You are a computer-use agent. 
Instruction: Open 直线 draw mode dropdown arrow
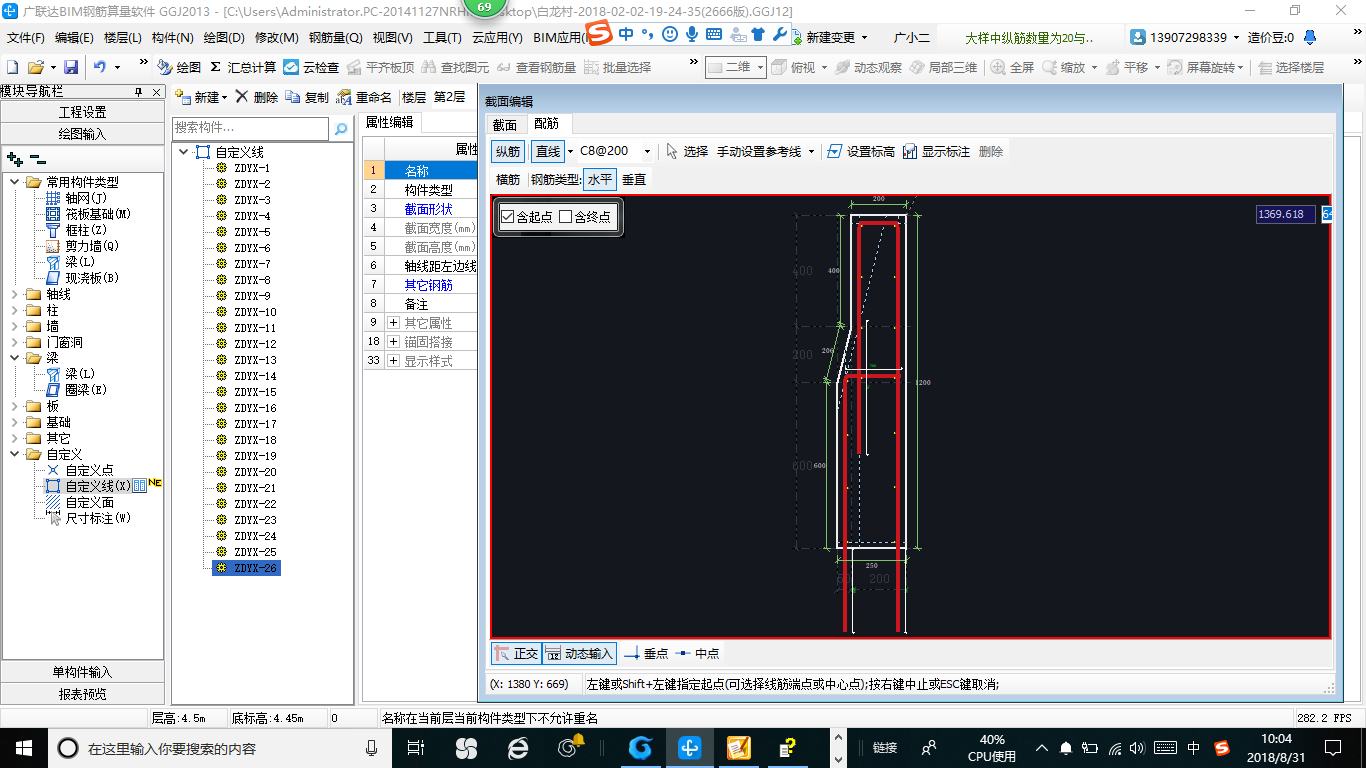570,151
